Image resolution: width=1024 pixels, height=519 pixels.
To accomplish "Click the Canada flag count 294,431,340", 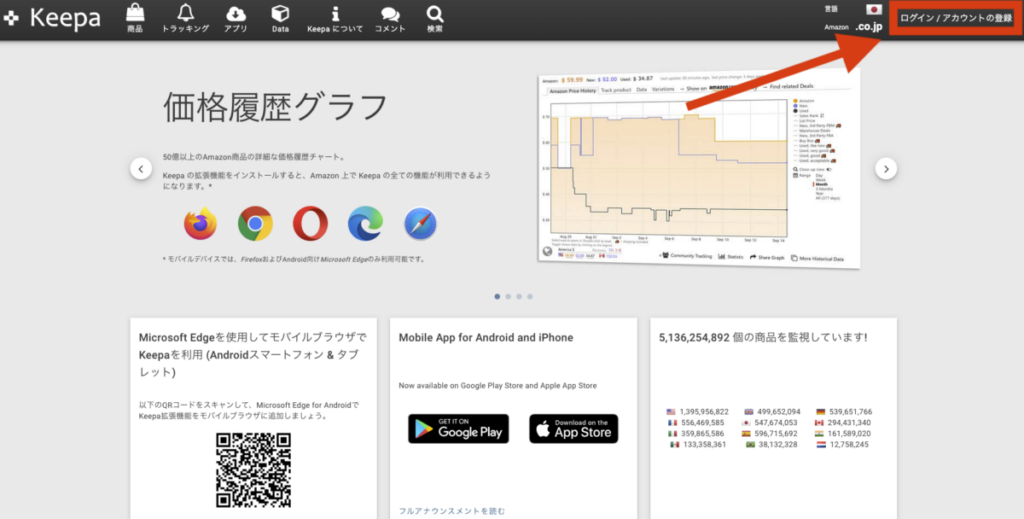I will tap(843, 423).
